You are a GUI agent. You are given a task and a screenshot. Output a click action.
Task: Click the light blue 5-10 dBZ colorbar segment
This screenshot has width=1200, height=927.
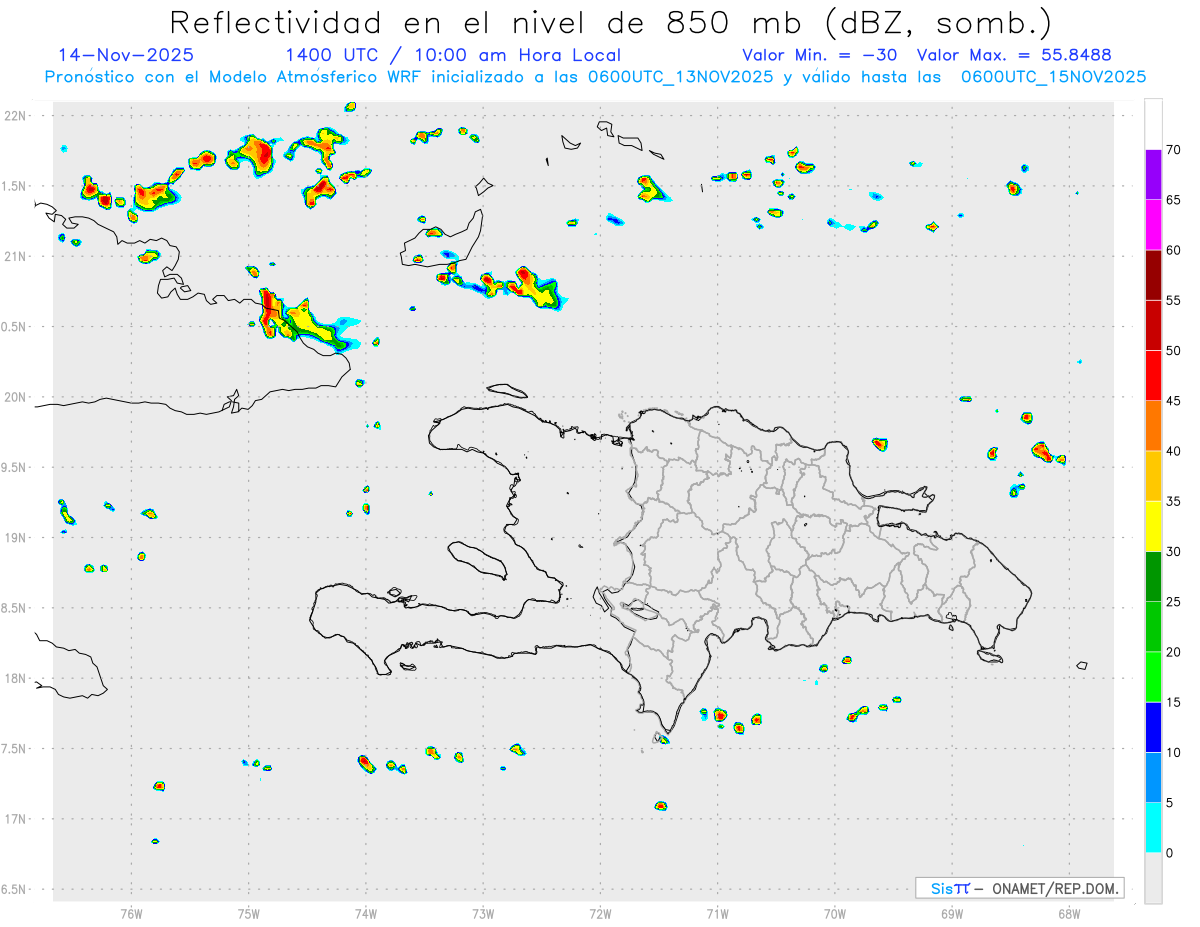[1153, 777]
